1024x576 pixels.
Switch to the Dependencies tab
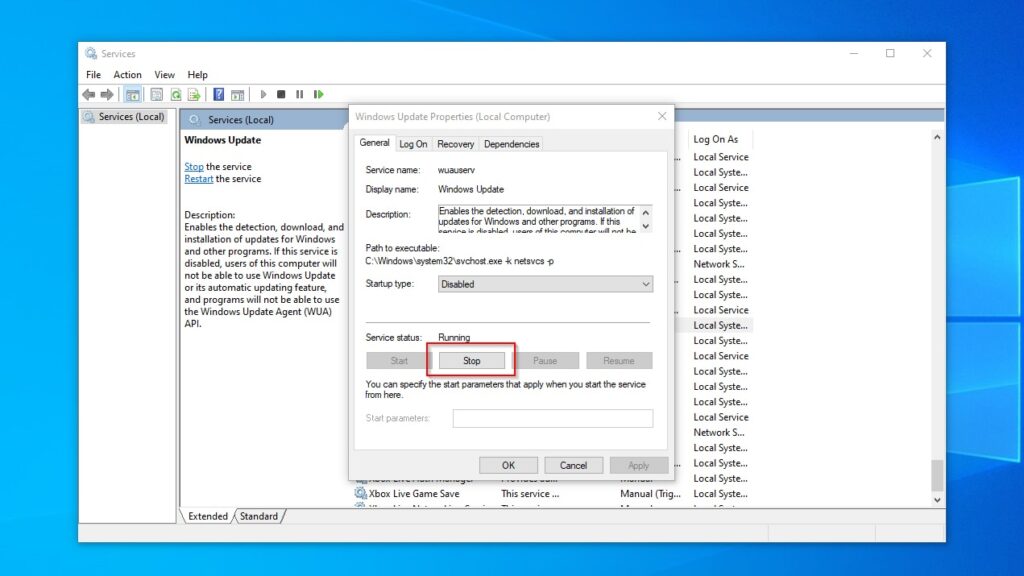[x=511, y=143]
